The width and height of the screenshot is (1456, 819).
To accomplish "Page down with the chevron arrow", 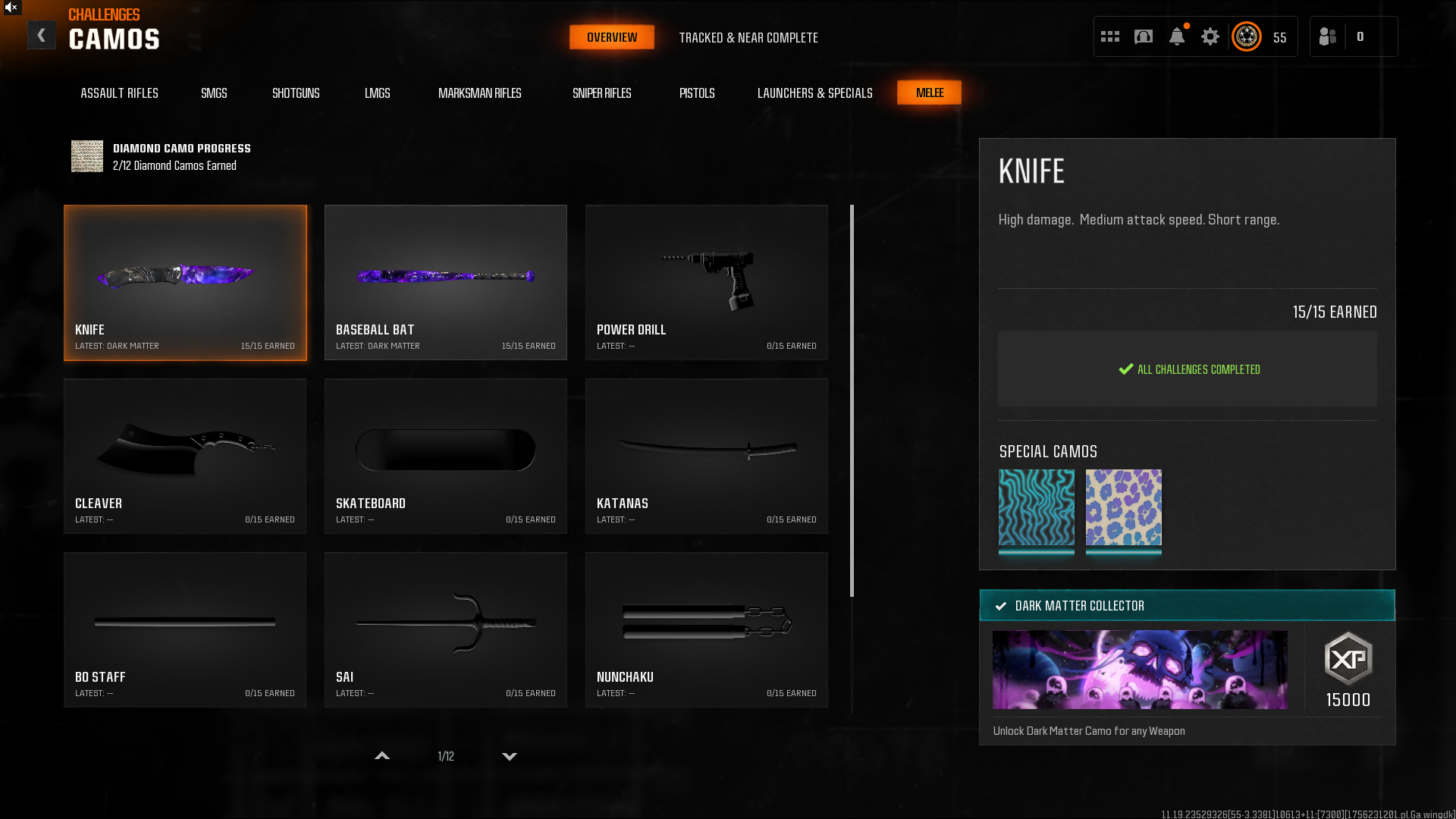I will 510,756.
